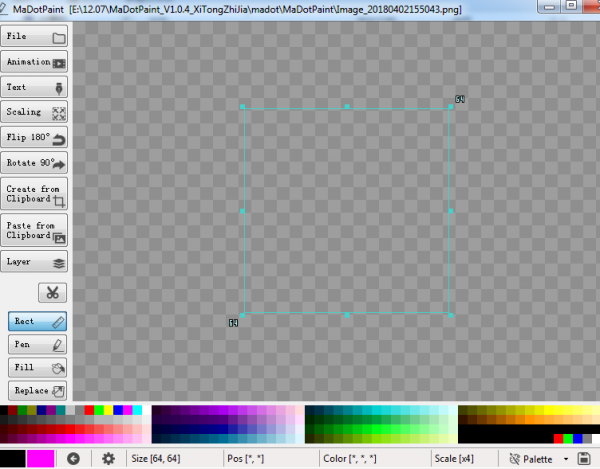This screenshot has width=600, height=469.
Task: Select the Text tool
Action: [x=34, y=87]
